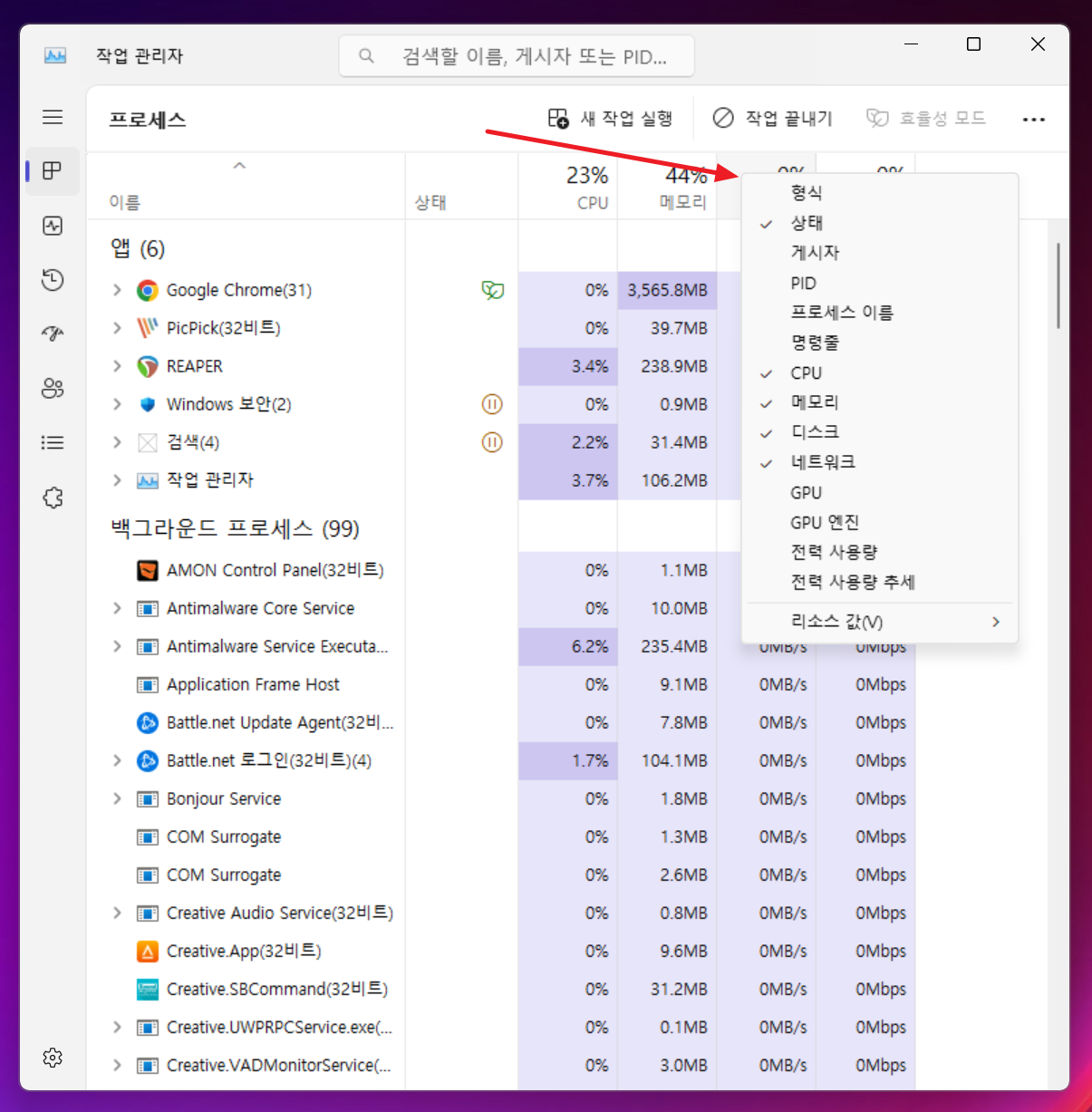Expand the 검색(4) process group
This screenshot has height=1112, width=1092.
pos(117,442)
